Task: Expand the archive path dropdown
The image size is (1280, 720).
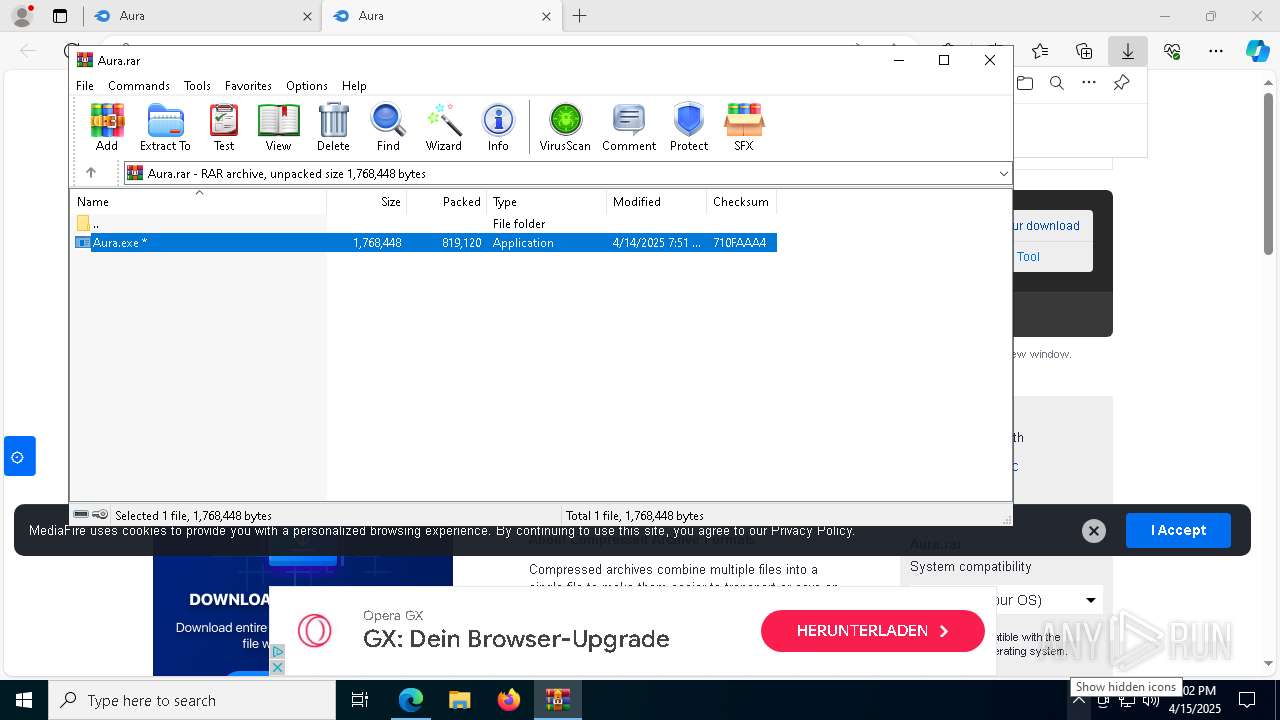Action: [1003, 174]
